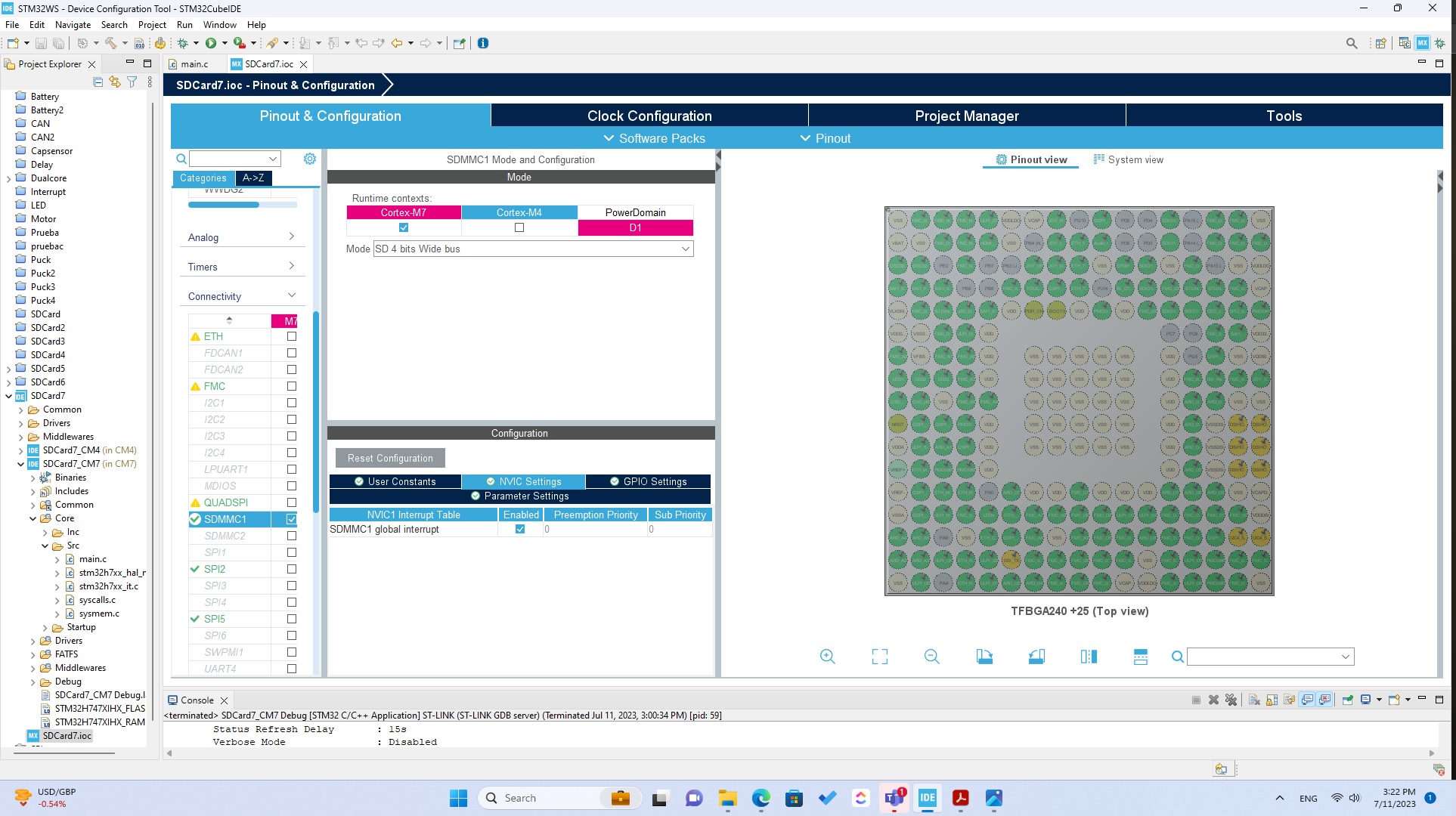The width and height of the screenshot is (1456, 816).
Task: Expand the Analog category
Action: (242, 237)
